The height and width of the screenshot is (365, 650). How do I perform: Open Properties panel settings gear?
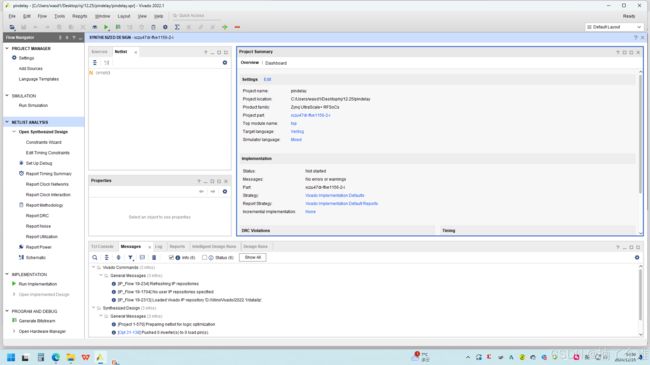[x=225, y=192]
